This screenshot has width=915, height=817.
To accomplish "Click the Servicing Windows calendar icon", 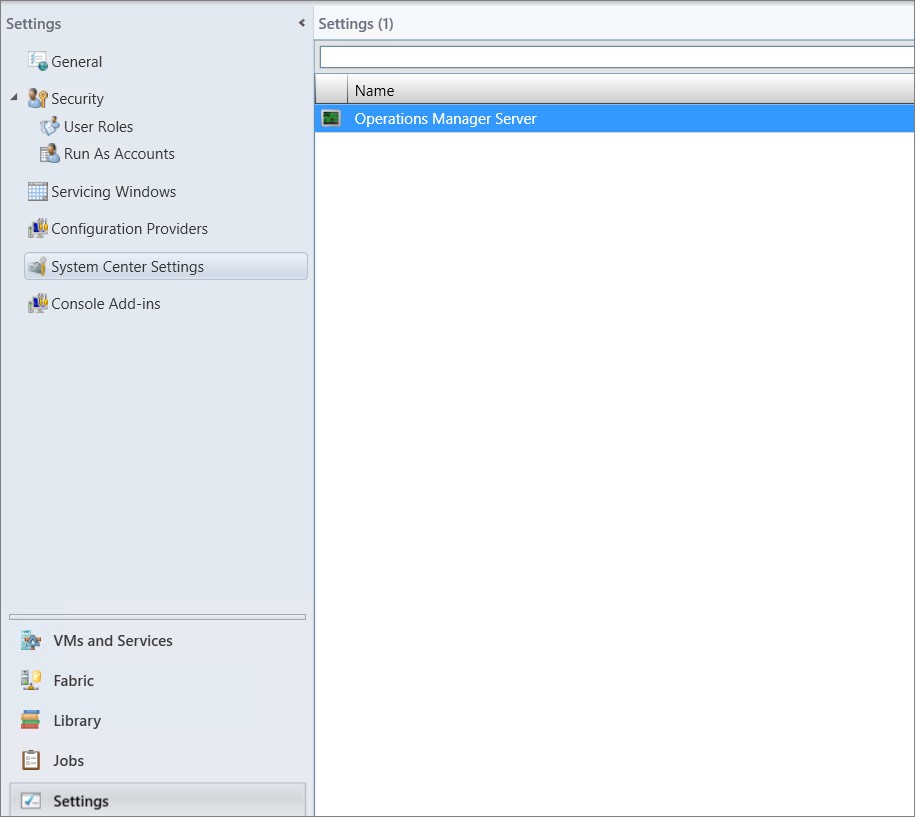I will [38, 191].
